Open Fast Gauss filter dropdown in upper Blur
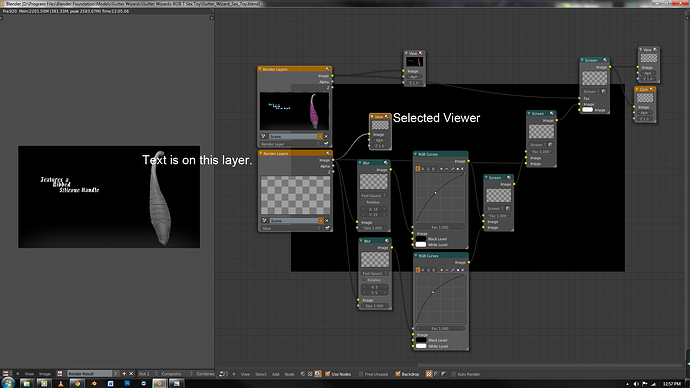The height and width of the screenshot is (388, 690). (373, 195)
